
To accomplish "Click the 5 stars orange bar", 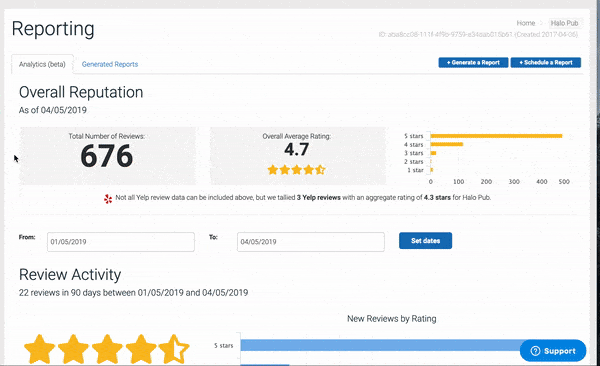I will (496, 136).
